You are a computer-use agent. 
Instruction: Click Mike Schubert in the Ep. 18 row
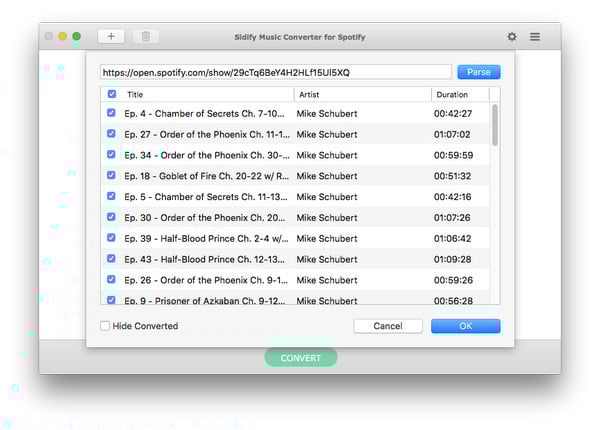click(x=327, y=176)
